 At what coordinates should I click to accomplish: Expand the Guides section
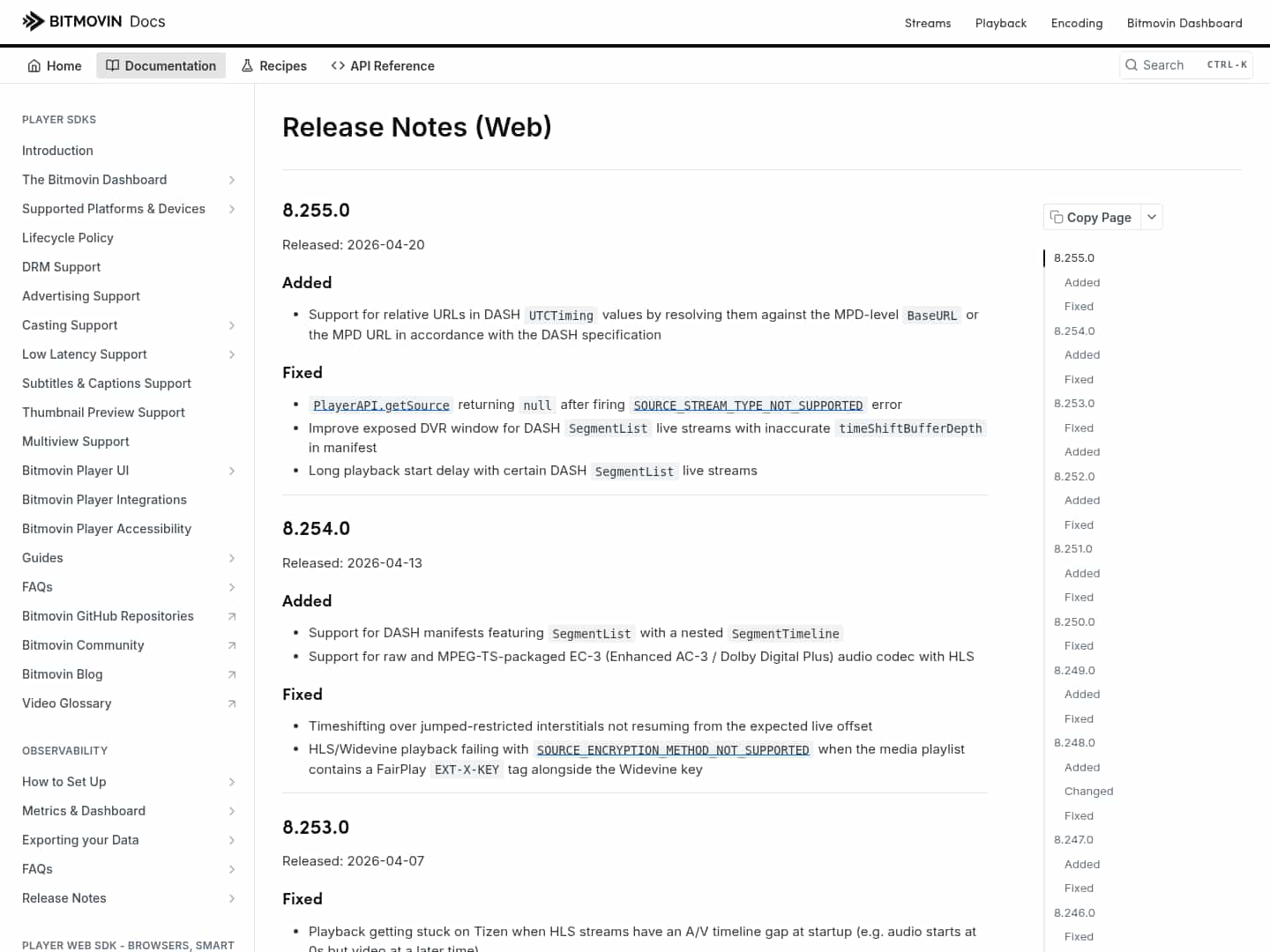point(231,558)
